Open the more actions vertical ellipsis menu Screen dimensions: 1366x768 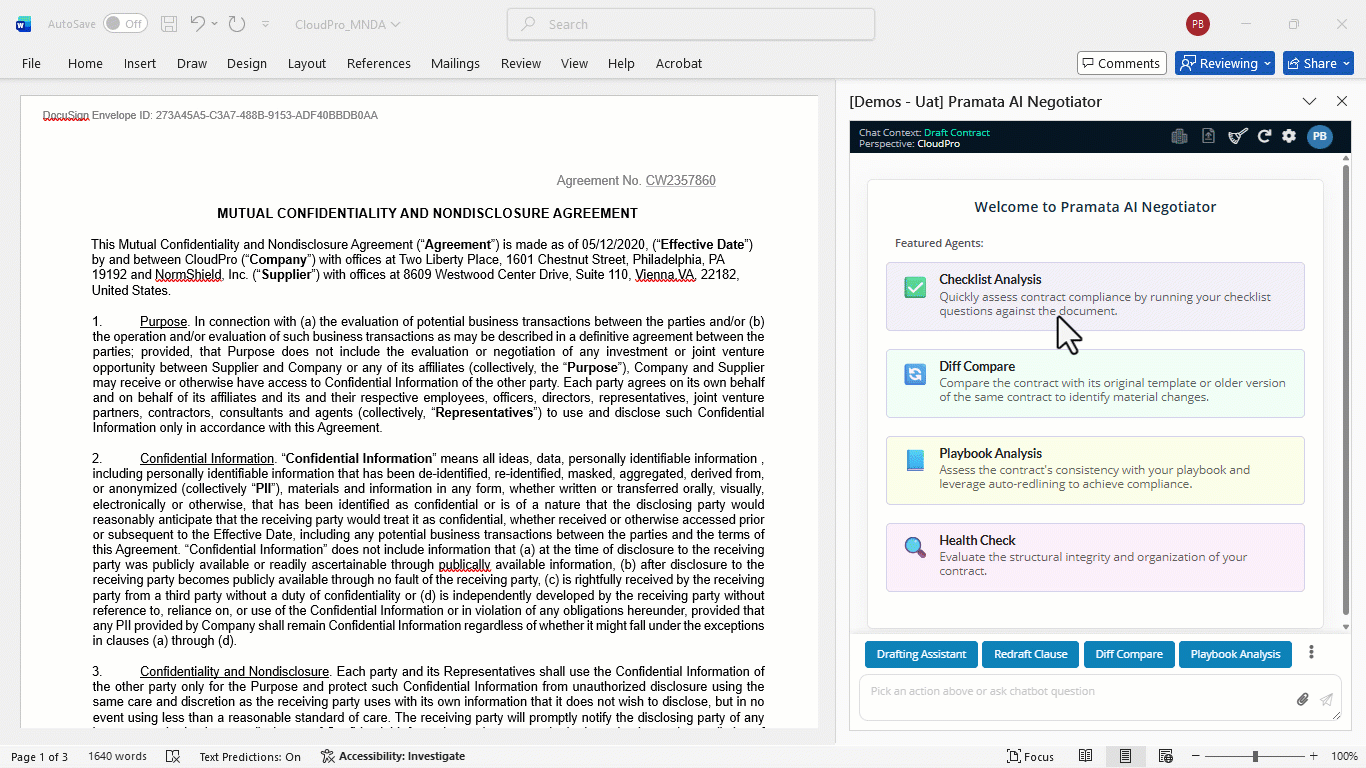(1311, 653)
